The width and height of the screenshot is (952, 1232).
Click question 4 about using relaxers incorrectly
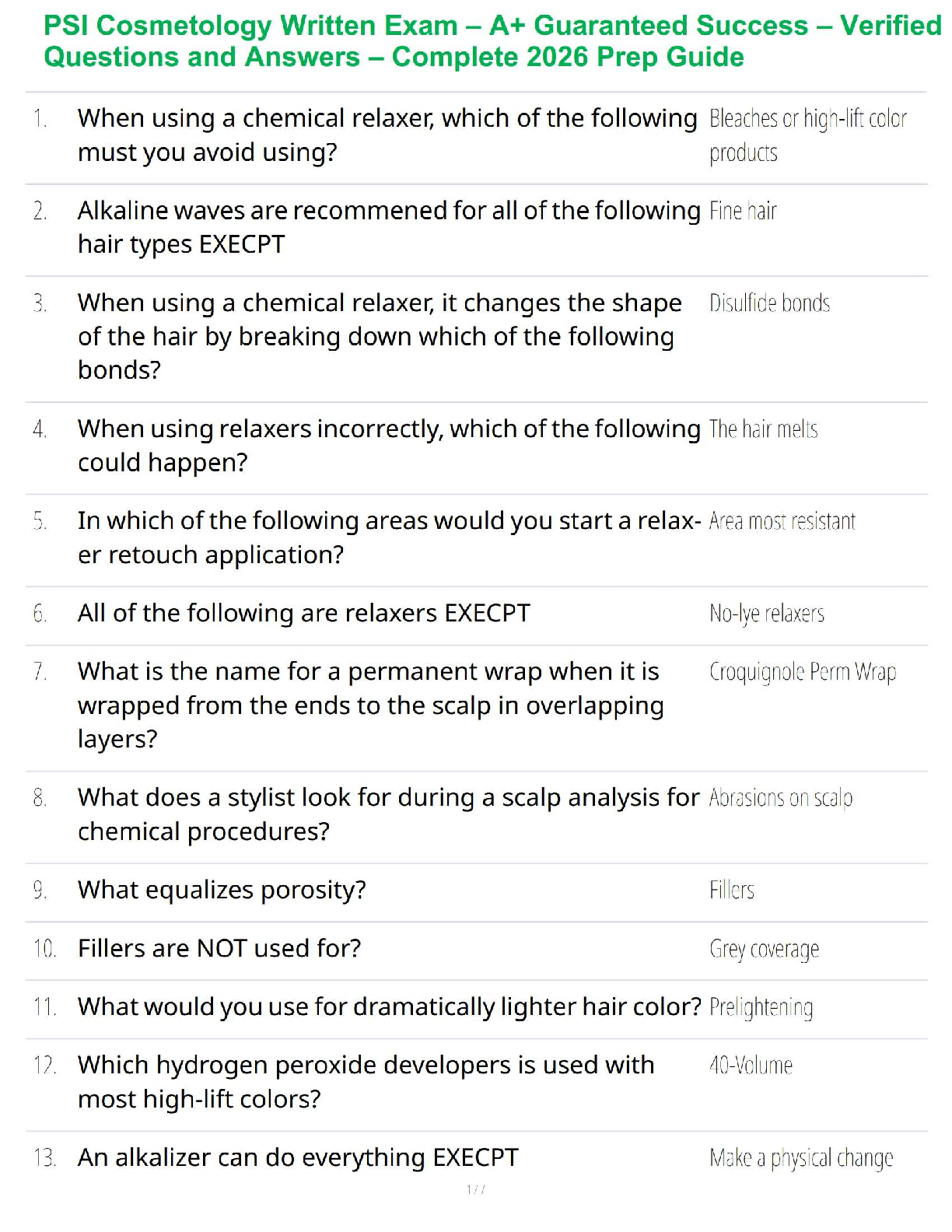[x=388, y=445]
